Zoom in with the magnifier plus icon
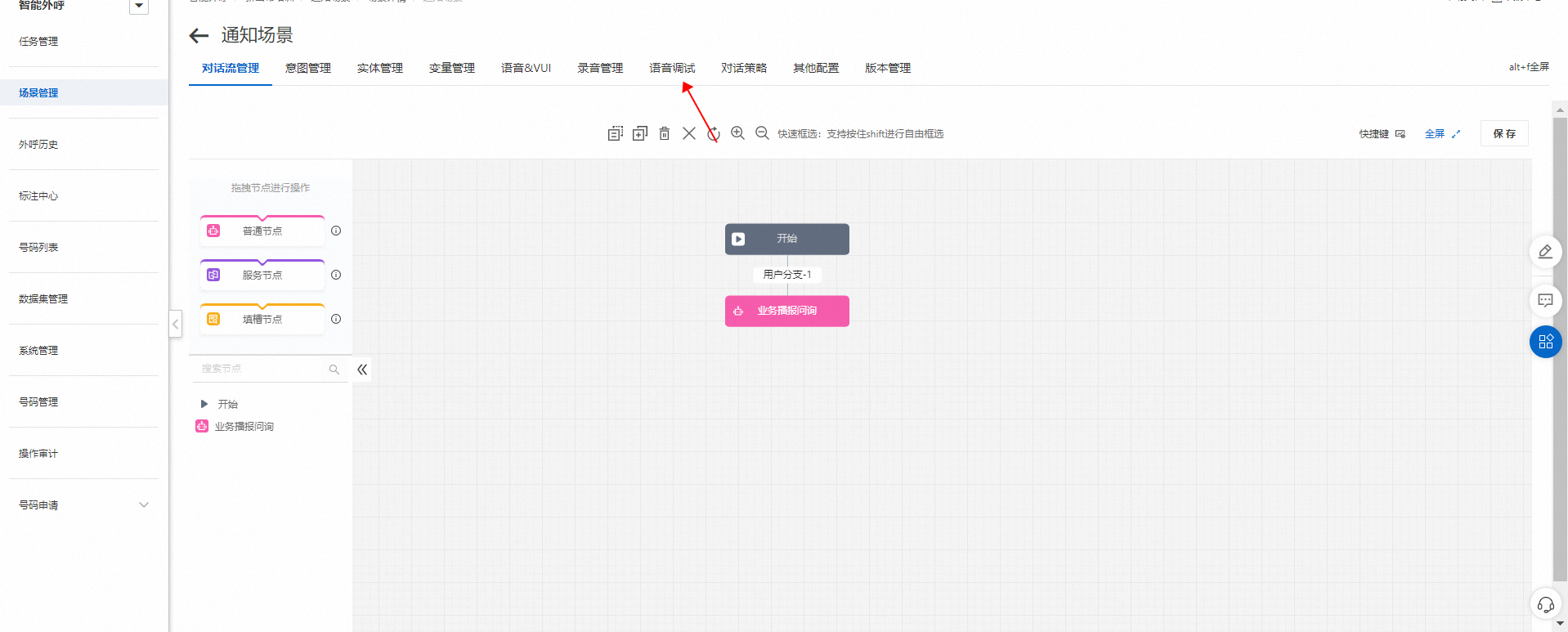The image size is (1568, 632). (x=737, y=133)
